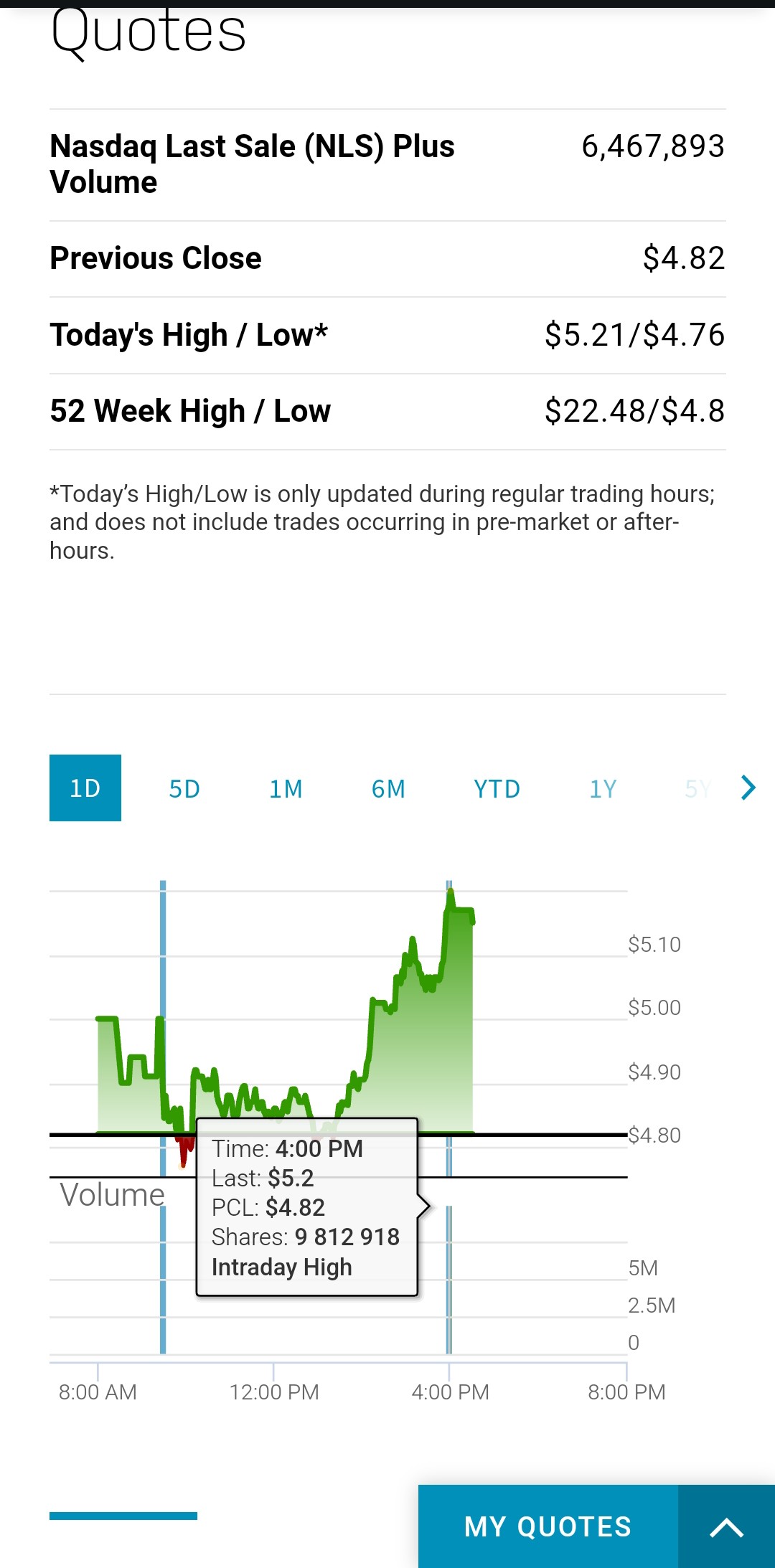Select the 1D chart range tab
The width and height of the screenshot is (775, 1568).
pos(85,788)
